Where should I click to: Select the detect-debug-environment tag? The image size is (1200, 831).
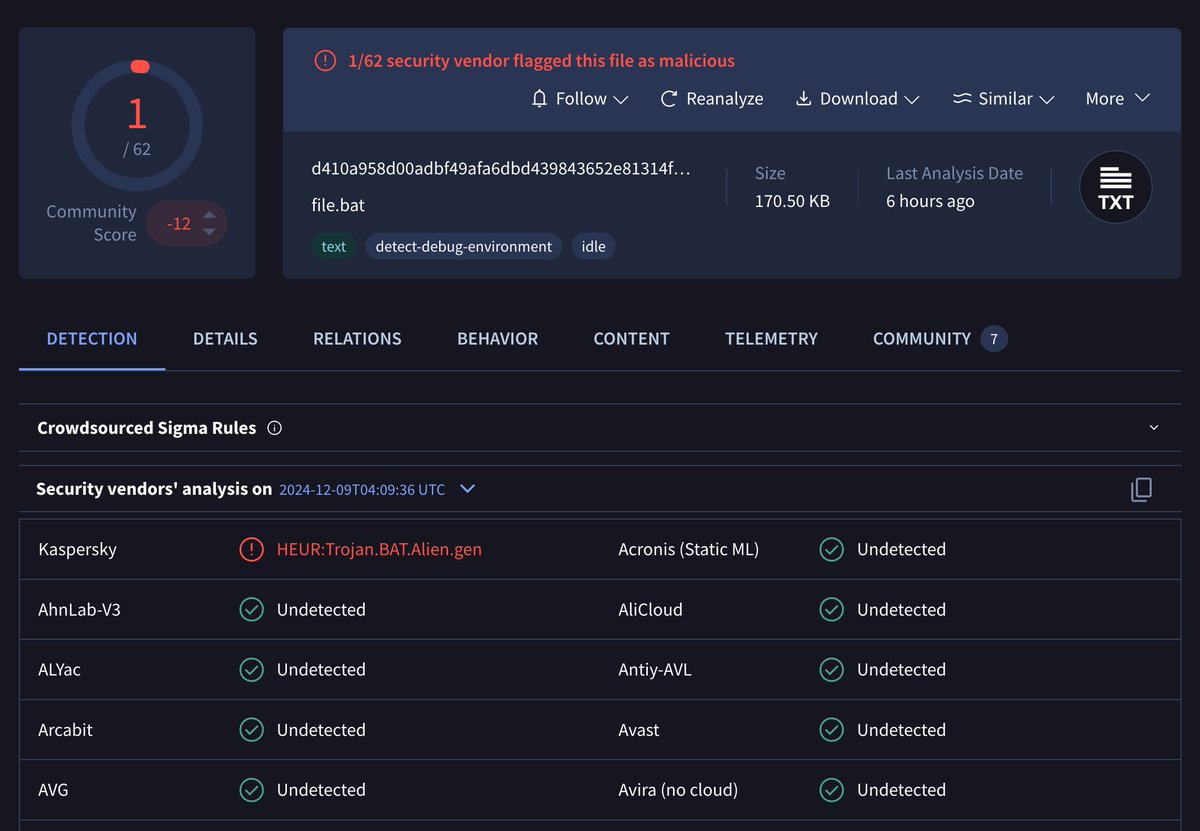tap(463, 246)
